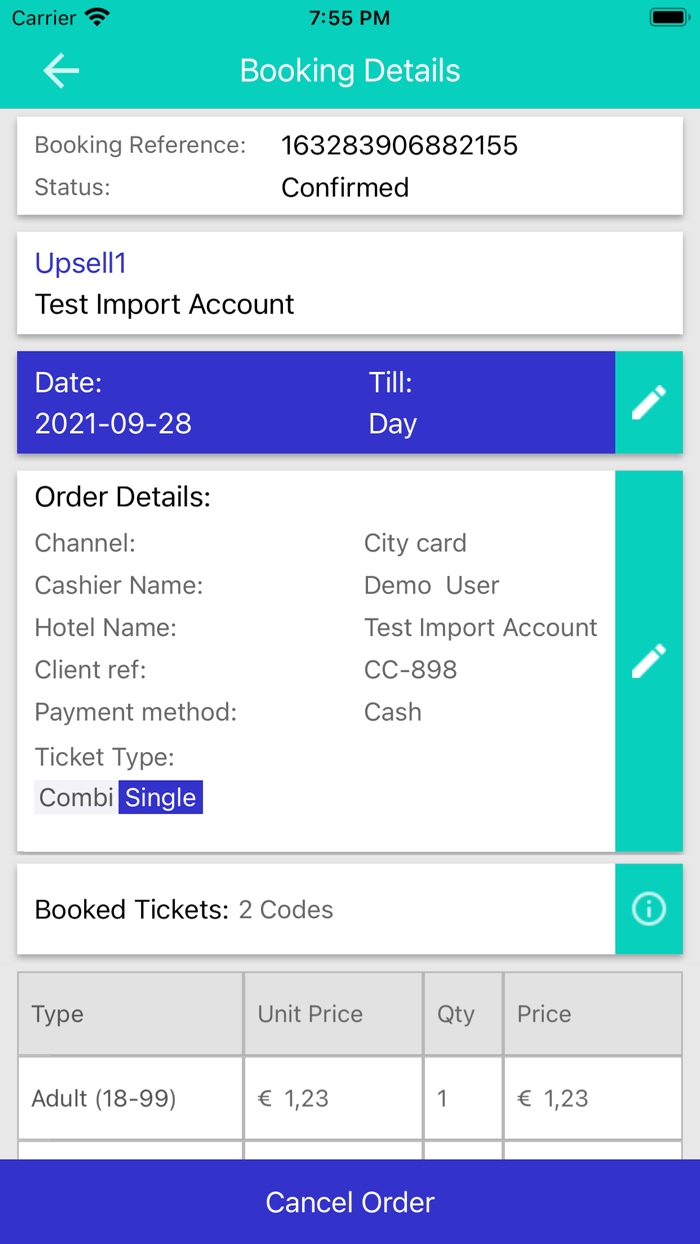Tap the Unit Price column header
The image size is (700, 1244).
[310, 1014]
